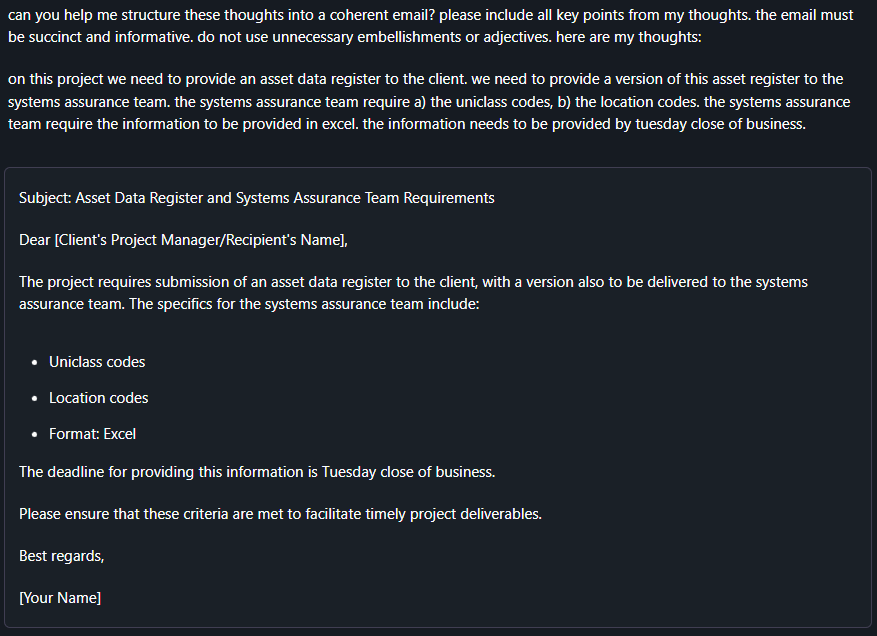Click the "Location codes" bullet item
This screenshot has height=636, width=877.
(x=98, y=398)
